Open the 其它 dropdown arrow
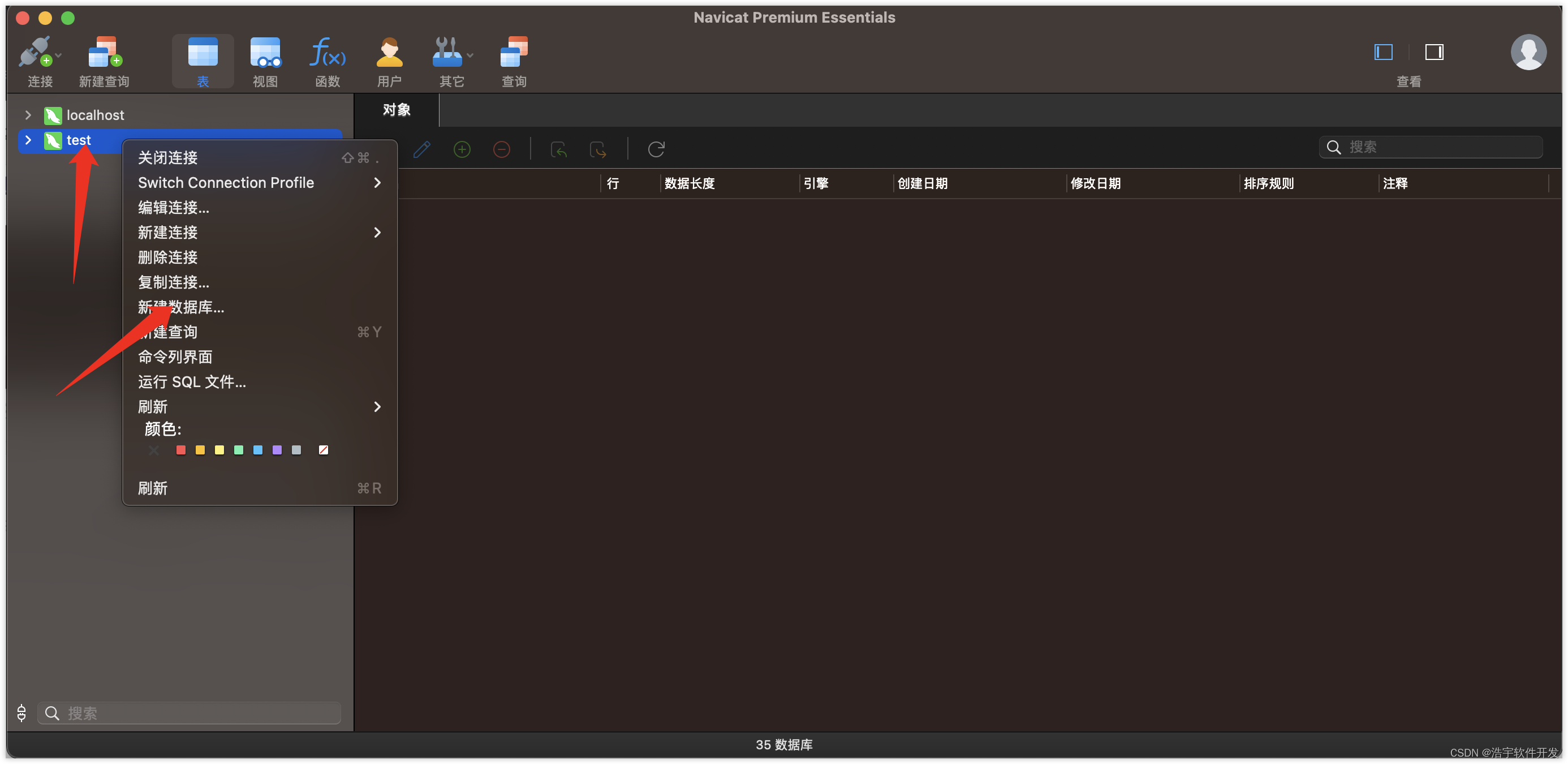Viewport: 1568px width, 764px height. click(x=470, y=55)
